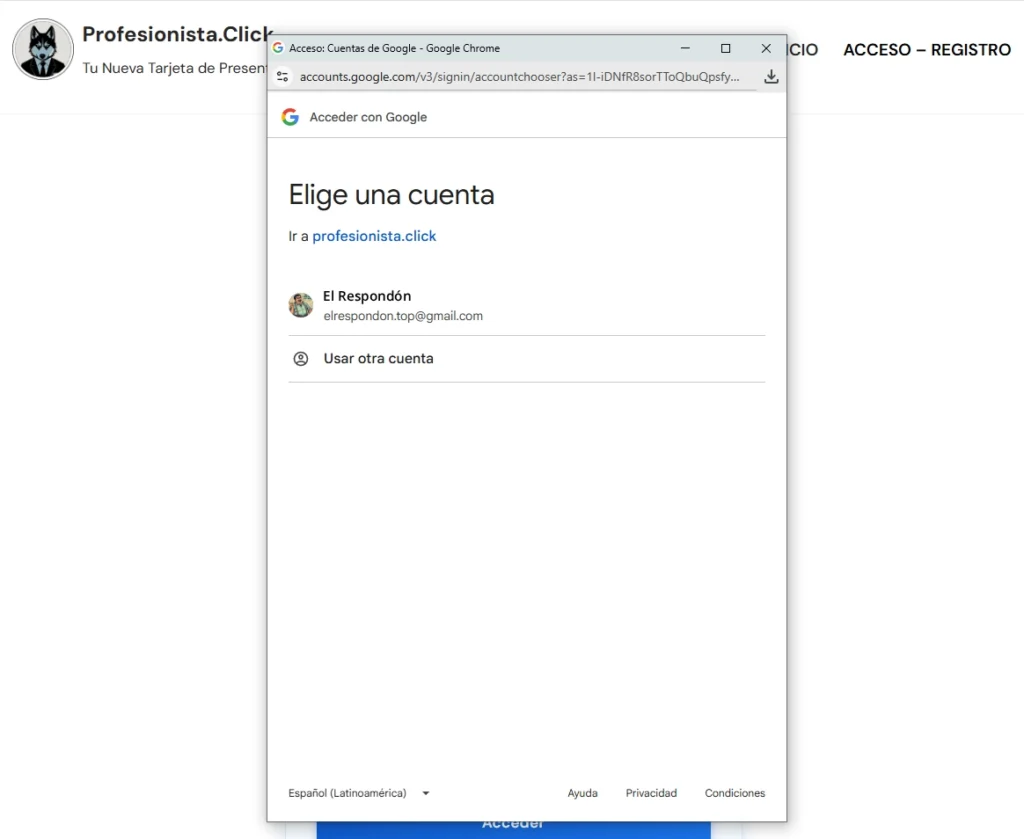The width and height of the screenshot is (1024, 839).
Task: Open Español (Latinoamérica) language dropdown
Action: click(x=359, y=793)
